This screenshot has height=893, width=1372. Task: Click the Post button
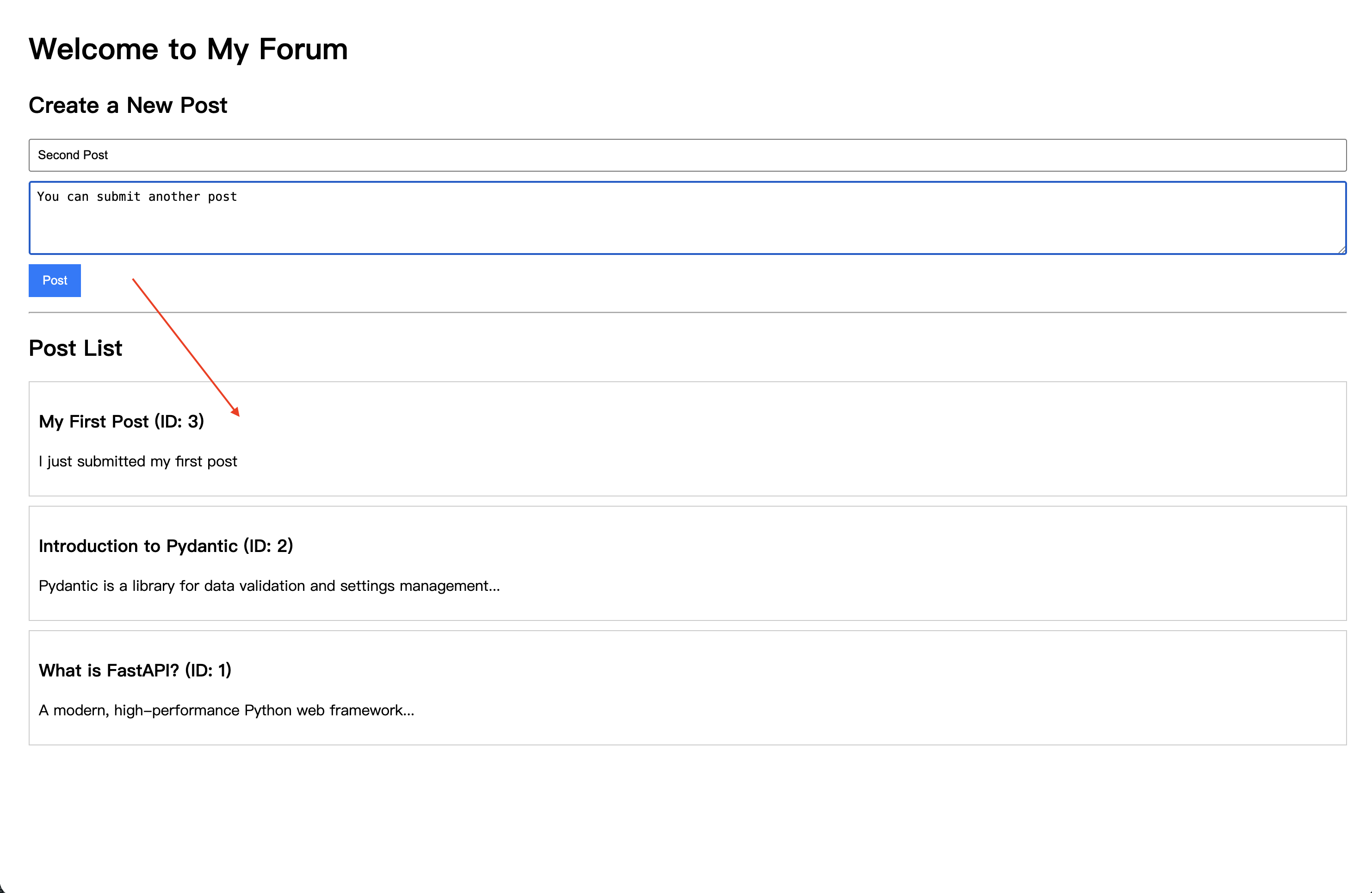point(55,281)
